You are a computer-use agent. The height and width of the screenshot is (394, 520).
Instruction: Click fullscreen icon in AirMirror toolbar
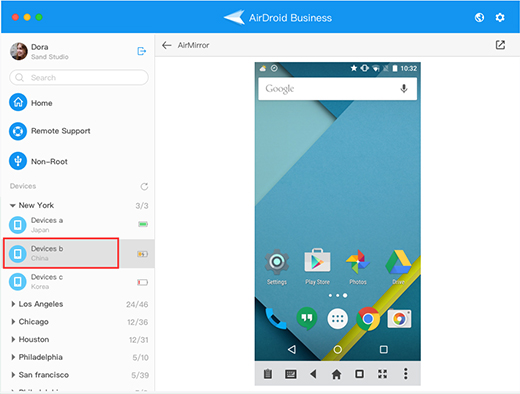(x=383, y=374)
